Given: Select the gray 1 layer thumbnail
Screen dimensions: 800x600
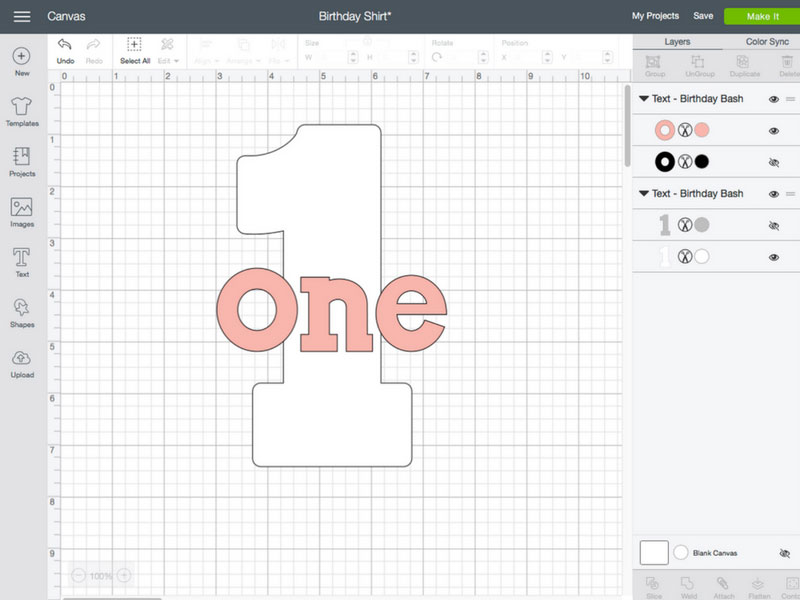Looking at the screenshot, I should point(664,224).
